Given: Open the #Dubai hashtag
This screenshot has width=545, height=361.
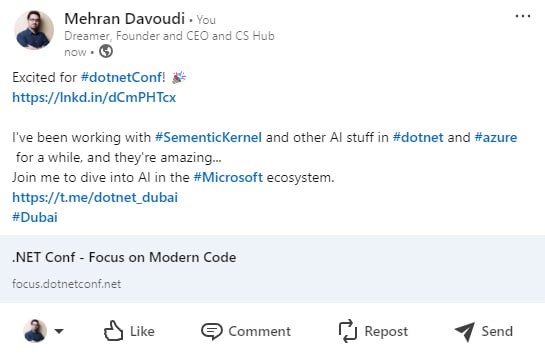Looking at the screenshot, I should coord(35,217).
